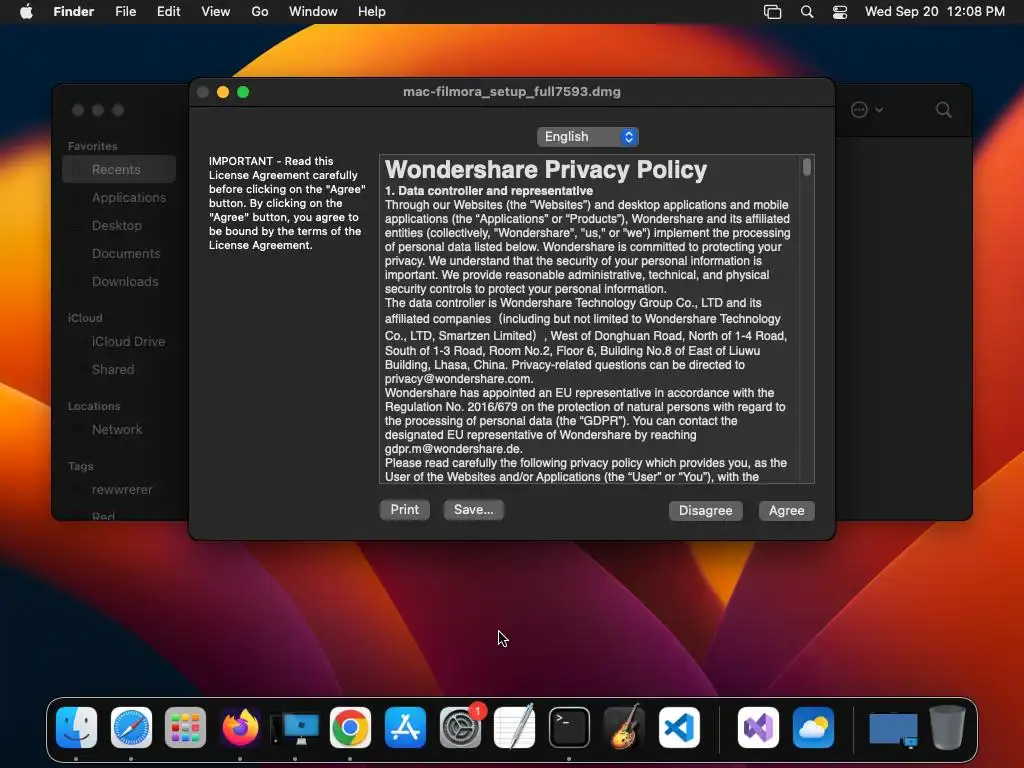Image resolution: width=1024 pixels, height=768 pixels.
Task: Minimize the license agreement window
Action: pyautogui.click(x=223, y=92)
